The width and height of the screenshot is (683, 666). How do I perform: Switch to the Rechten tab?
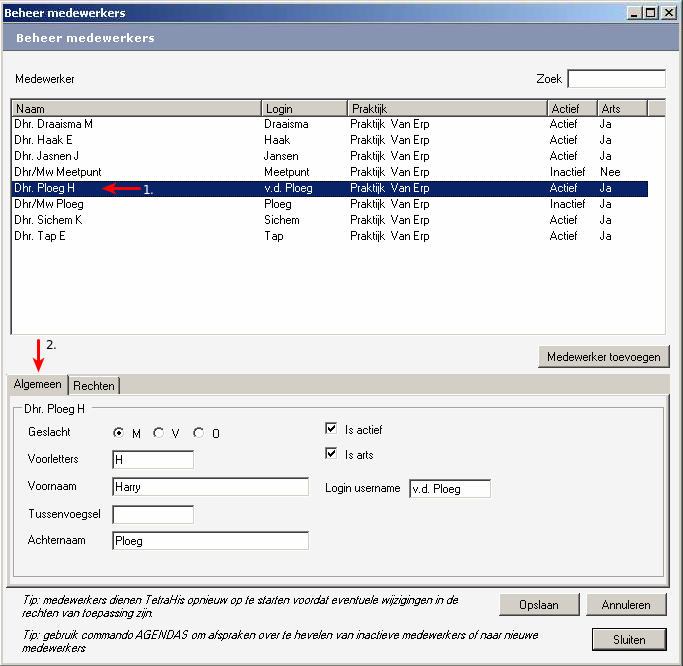94,386
